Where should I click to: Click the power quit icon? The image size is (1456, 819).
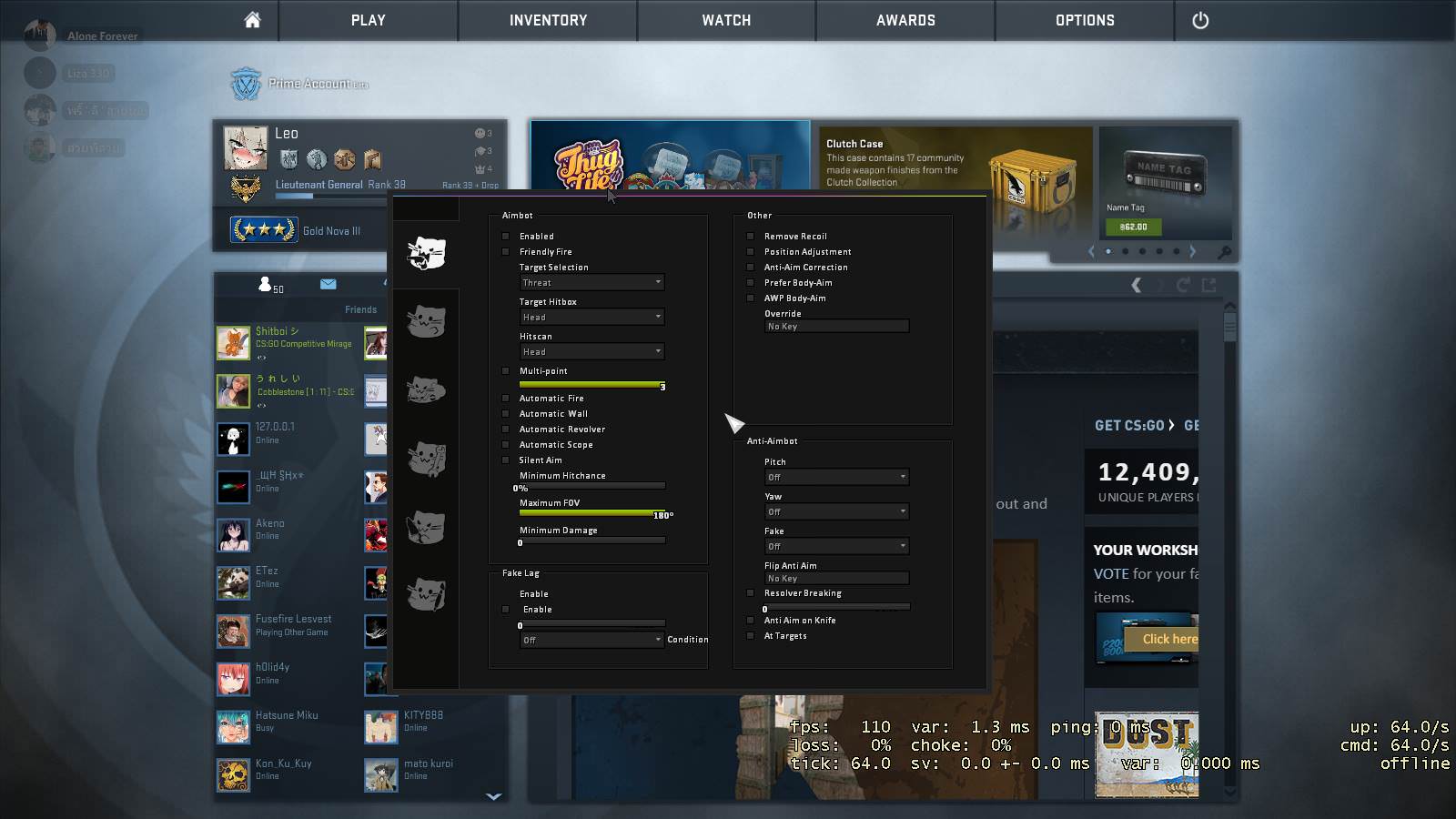[1200, 20]
